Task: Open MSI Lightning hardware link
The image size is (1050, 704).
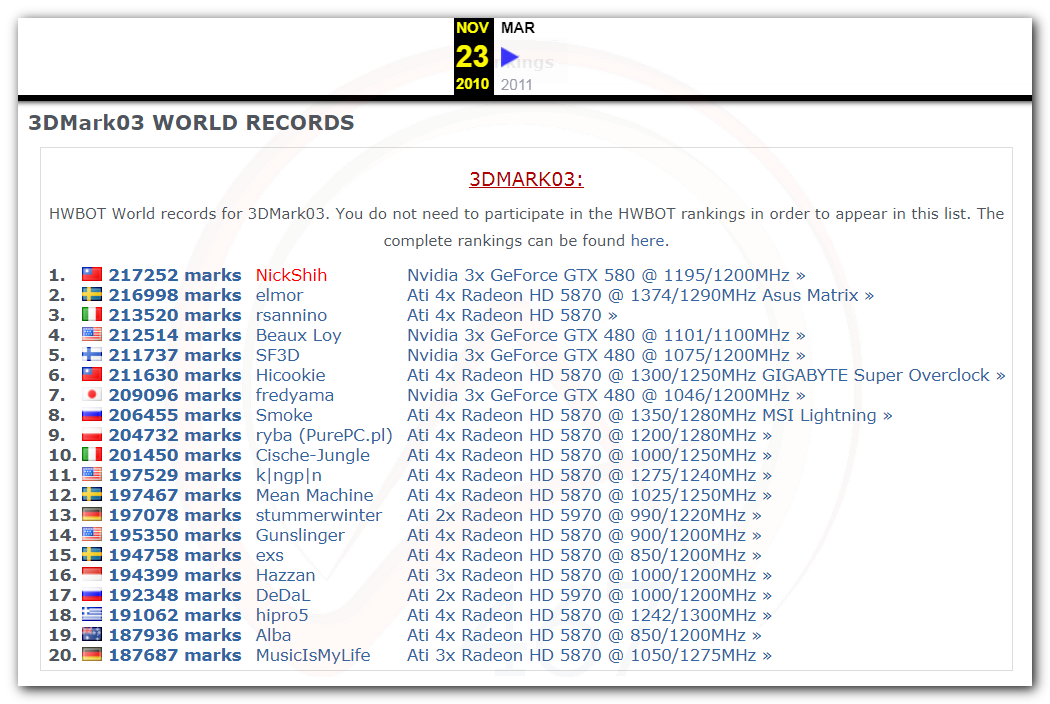Action: click(x=650, y=415)
